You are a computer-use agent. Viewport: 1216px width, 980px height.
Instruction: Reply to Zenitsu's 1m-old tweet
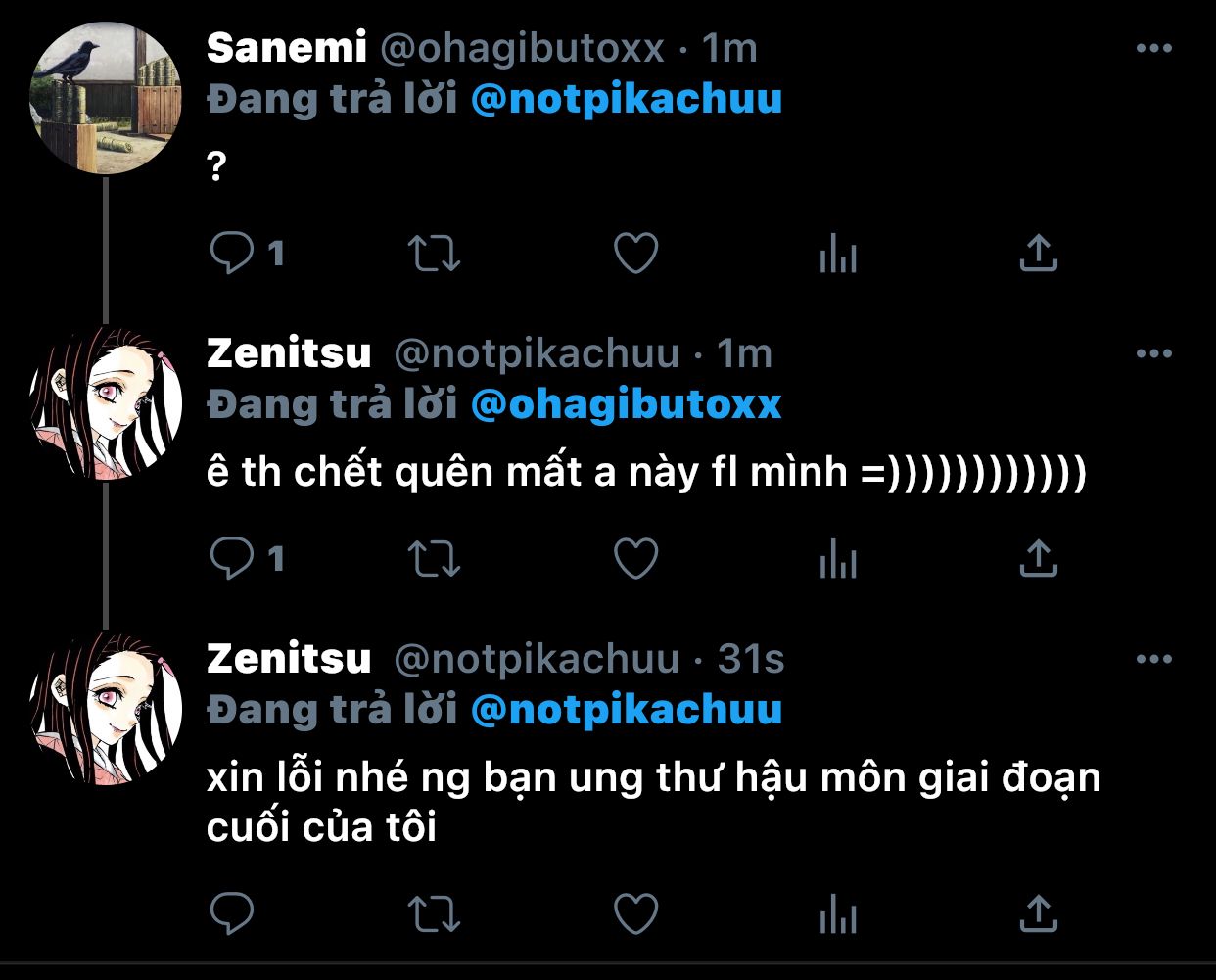232,559
